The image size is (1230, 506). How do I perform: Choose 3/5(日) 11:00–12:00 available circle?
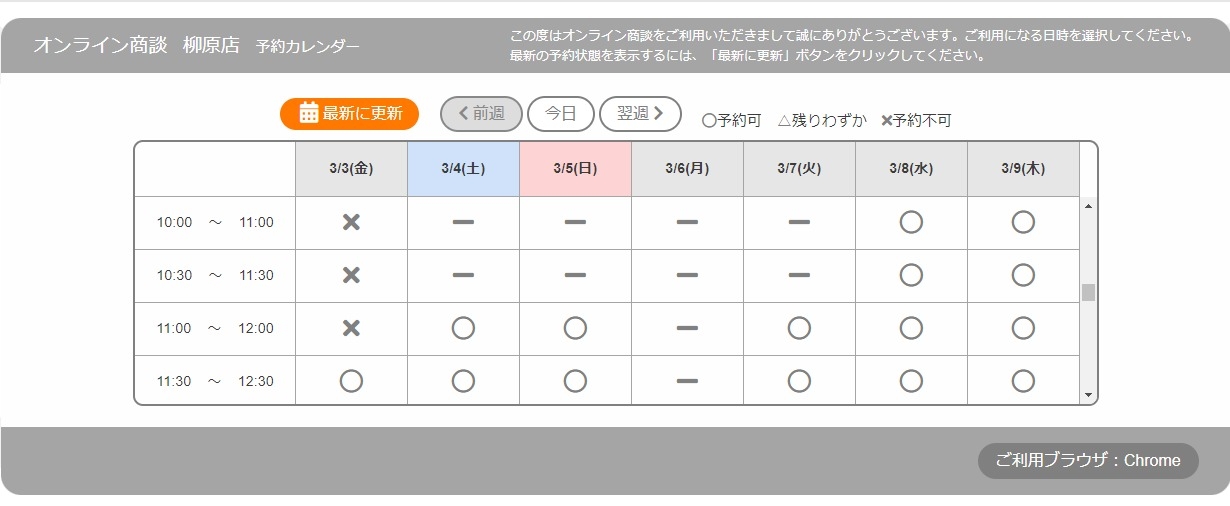(x=575, y=328)
